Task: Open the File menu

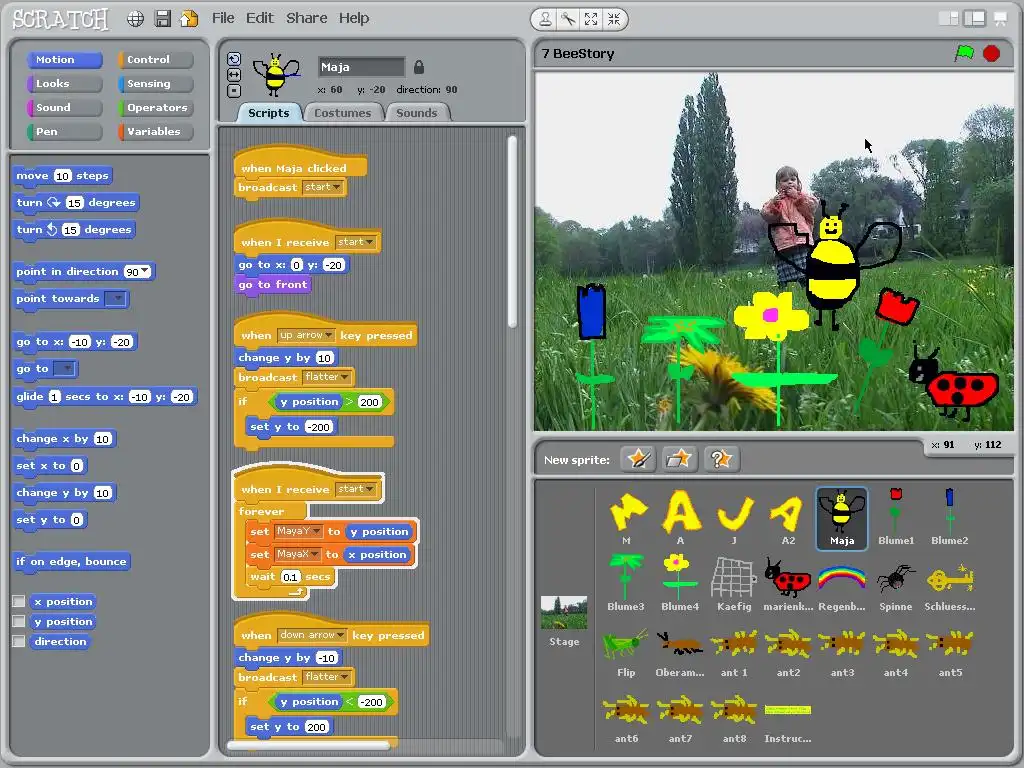Action: pyautogui.click(x=223, y=18)
